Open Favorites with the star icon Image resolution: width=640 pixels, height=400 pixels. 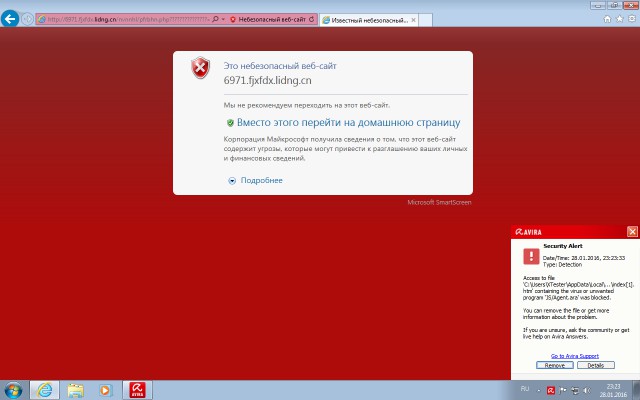click(620, 19)
